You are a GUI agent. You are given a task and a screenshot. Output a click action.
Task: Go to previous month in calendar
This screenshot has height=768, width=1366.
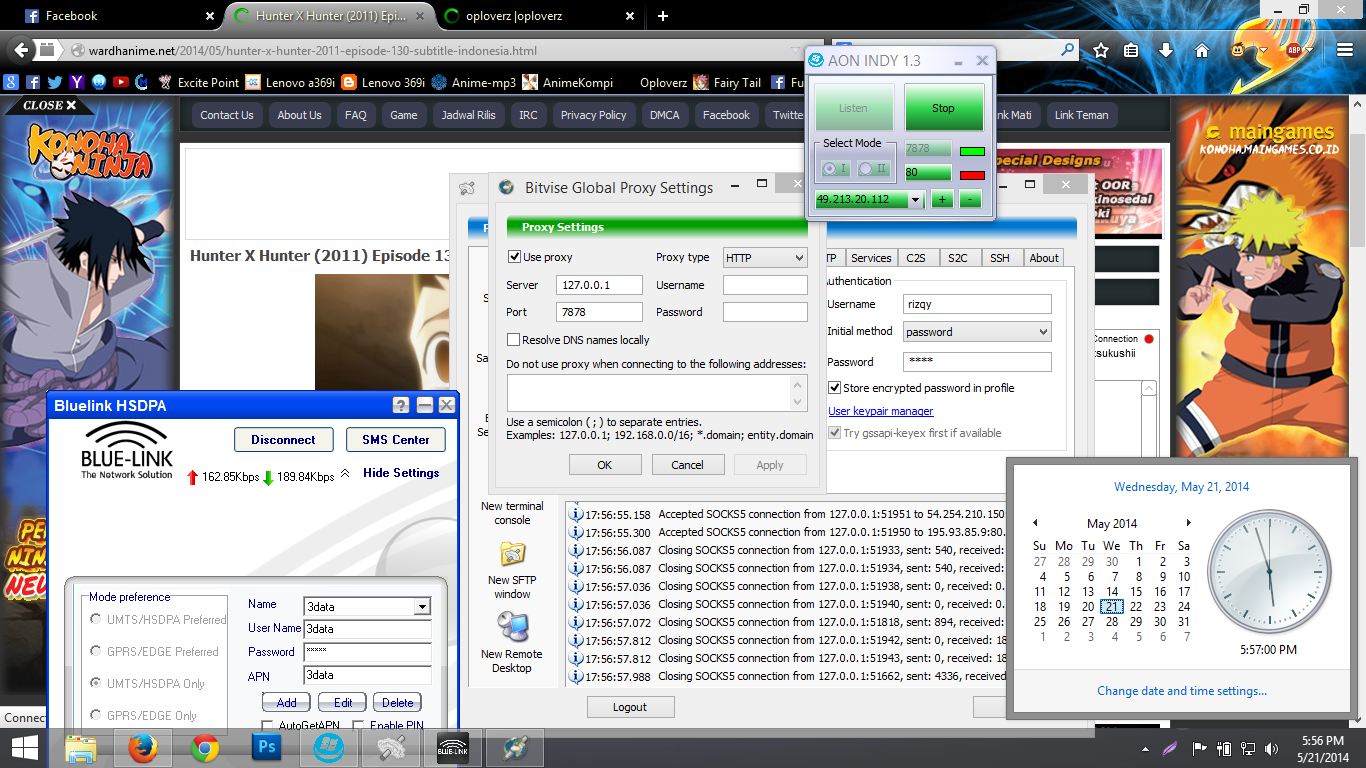1036,523
